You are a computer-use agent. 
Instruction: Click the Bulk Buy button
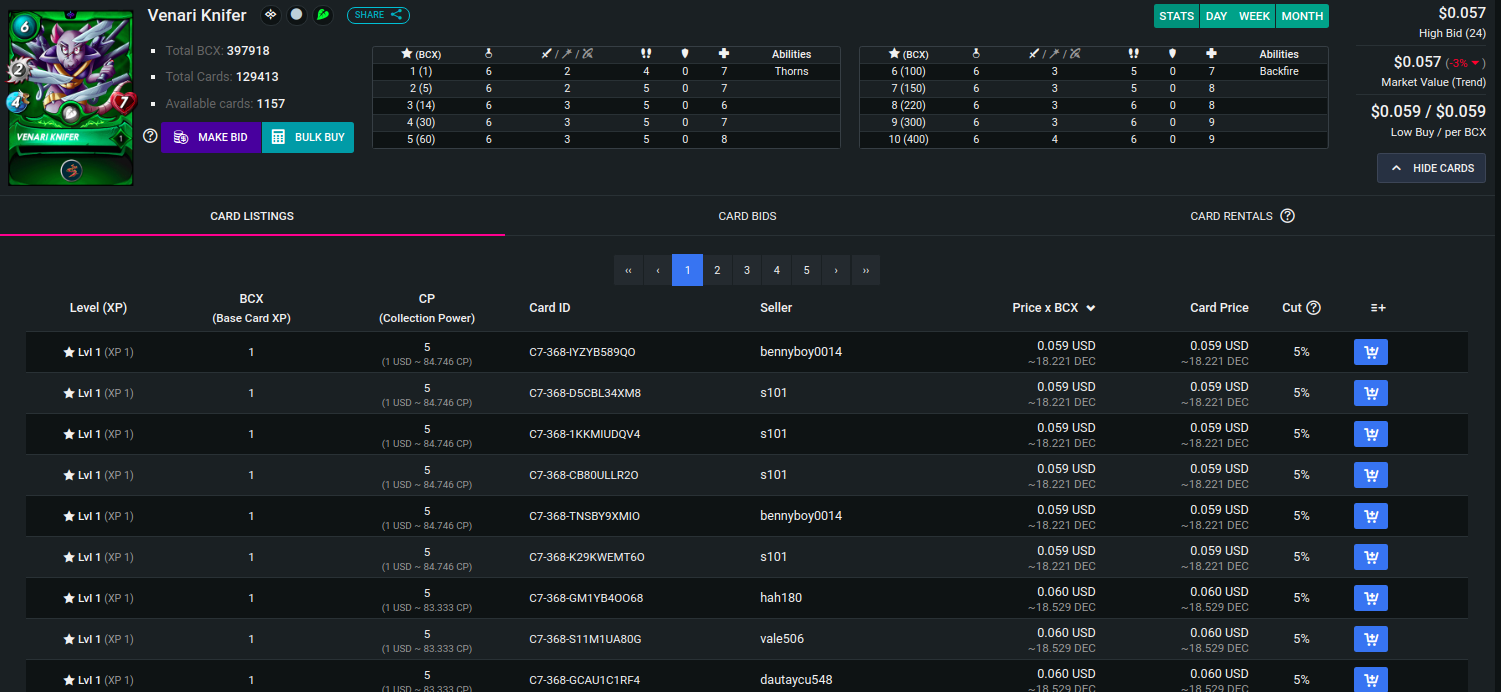click(x=307, y=137)
